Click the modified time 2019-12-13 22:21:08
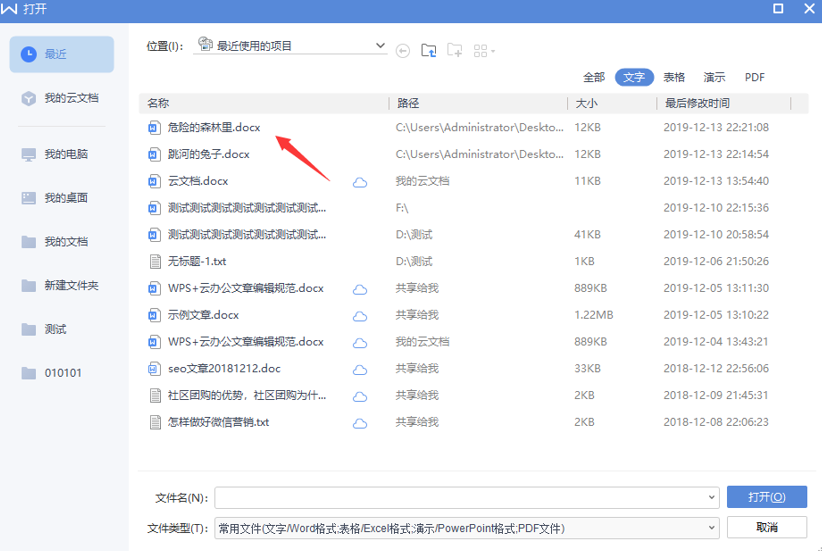This screenshot has height=551, width=822. (x=716, y=127)
